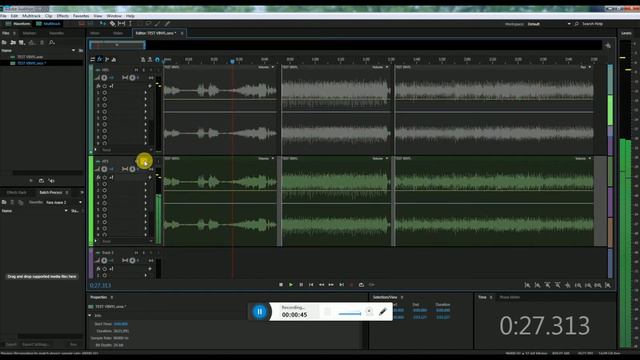Show the EQ track controls
This screenshot has width=640, height=360.
click(x=113, y=60)
